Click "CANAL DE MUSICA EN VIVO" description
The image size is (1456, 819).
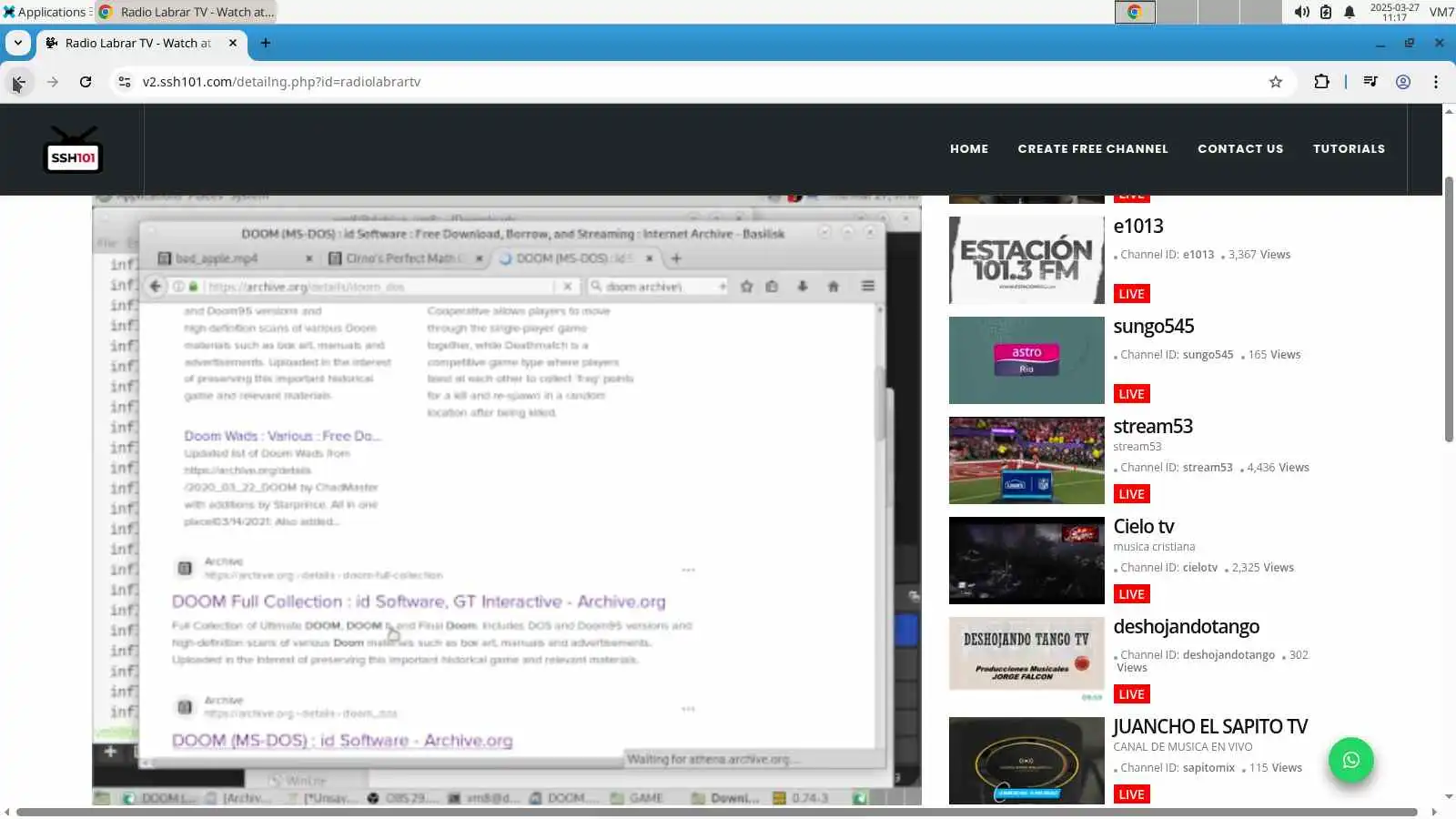[1183, 747]
